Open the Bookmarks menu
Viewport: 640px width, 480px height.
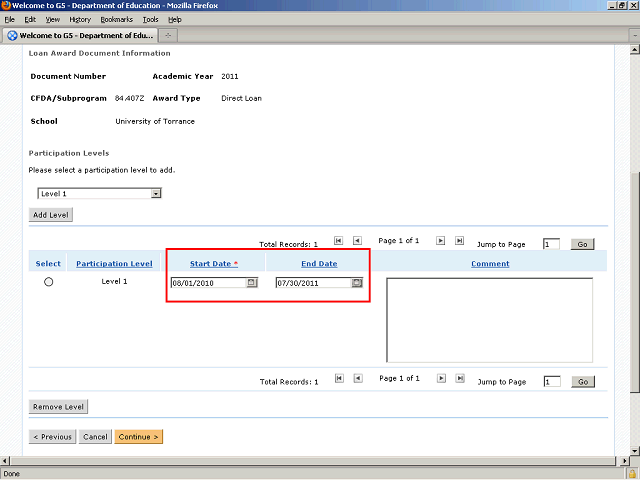tap(117, 20)
